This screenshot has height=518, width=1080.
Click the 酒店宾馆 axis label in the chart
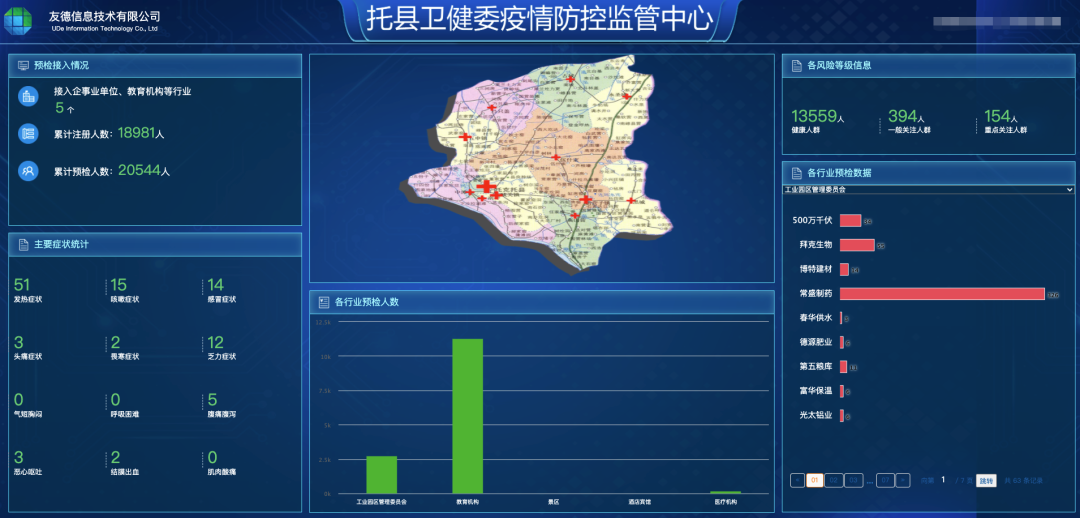639,502
